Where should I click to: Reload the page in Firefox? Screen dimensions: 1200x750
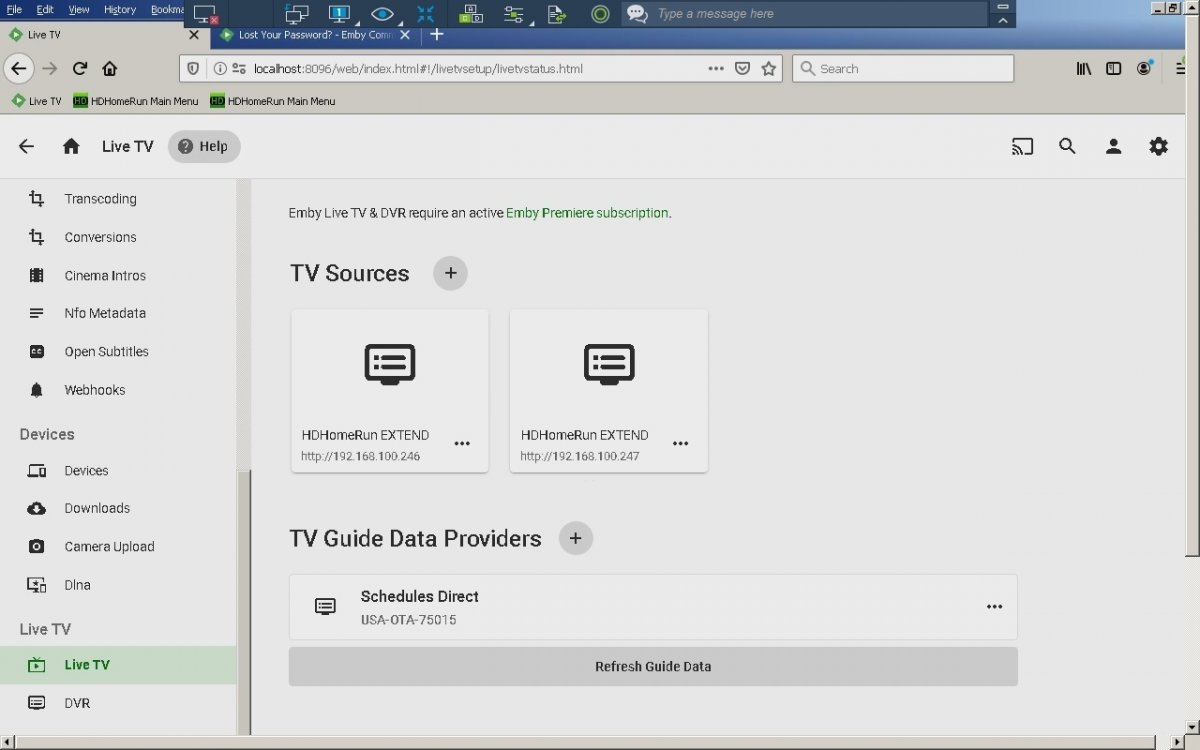(80, 69)
